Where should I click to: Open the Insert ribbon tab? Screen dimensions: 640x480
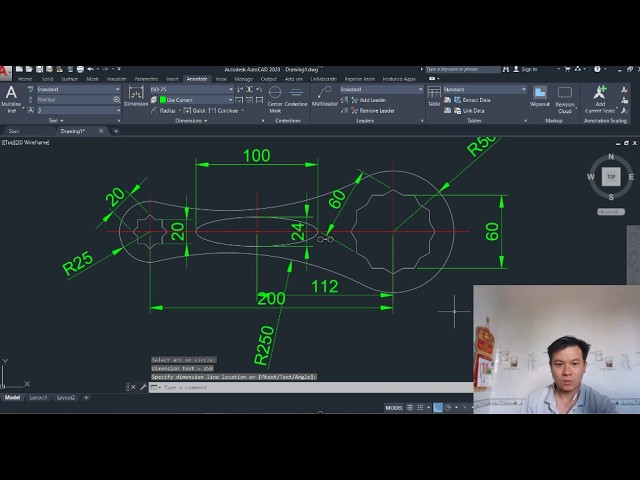(172, 79)
